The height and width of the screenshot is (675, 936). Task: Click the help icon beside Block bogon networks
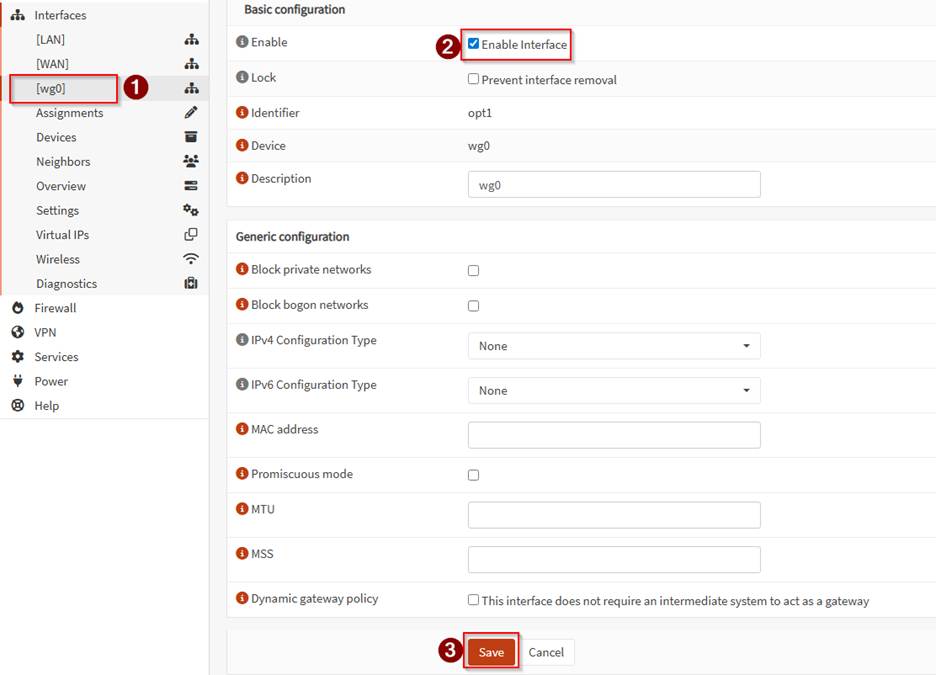(x=242, y=305)
